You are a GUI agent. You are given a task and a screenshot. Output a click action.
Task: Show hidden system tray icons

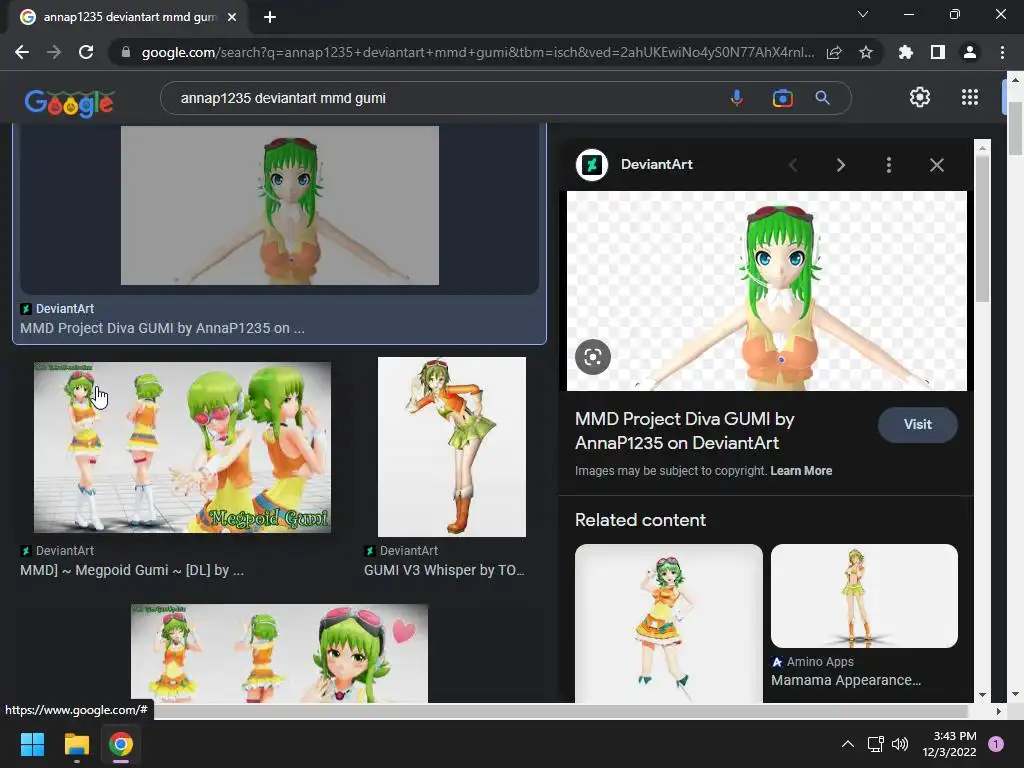point(847,744)
